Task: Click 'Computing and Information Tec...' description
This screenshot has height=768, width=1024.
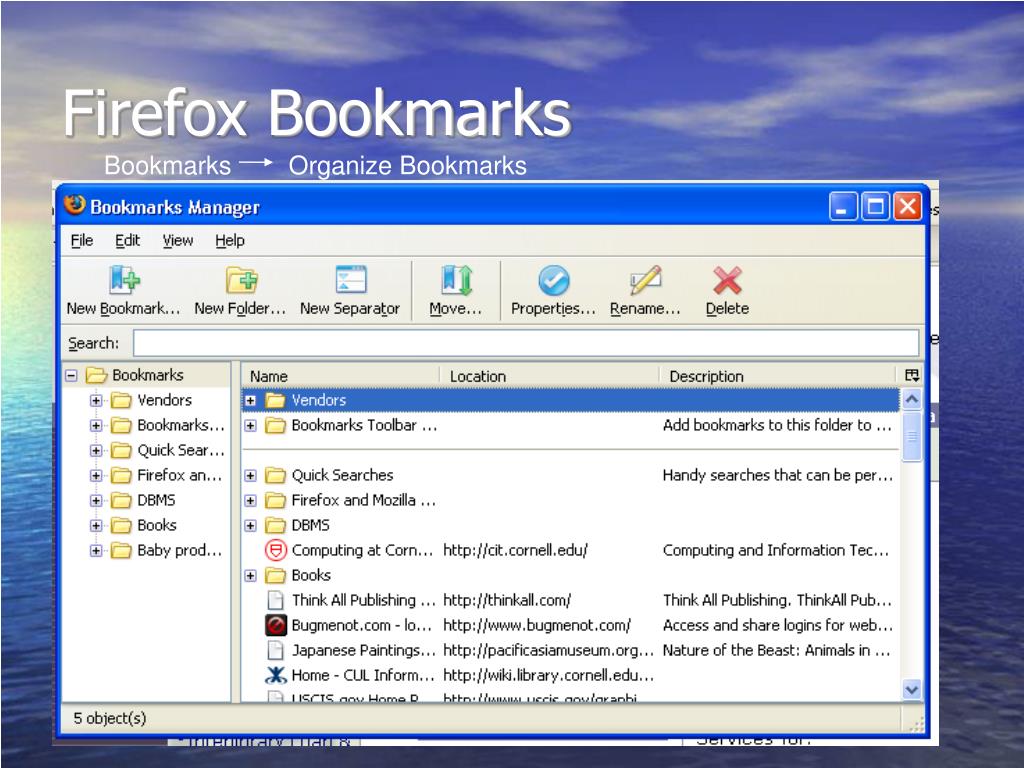Action: click(776, 550)
